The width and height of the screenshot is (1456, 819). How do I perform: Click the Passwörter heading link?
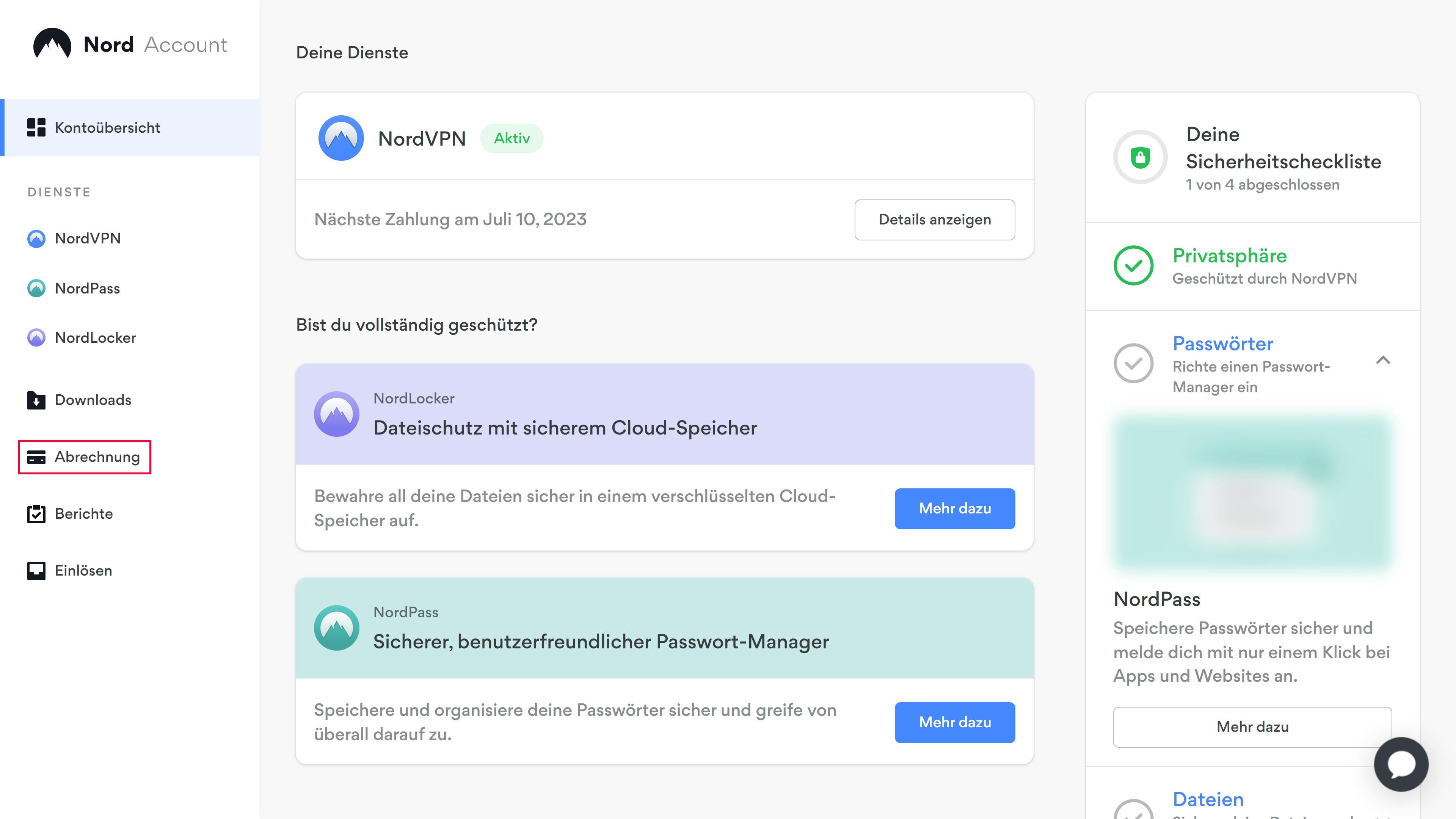coord(1222,344)
